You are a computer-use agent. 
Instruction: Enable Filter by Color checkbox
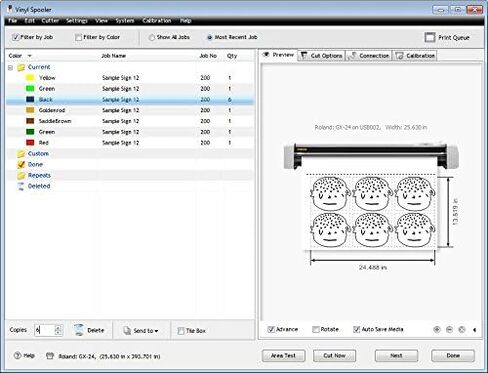click(x=78, y=37)
